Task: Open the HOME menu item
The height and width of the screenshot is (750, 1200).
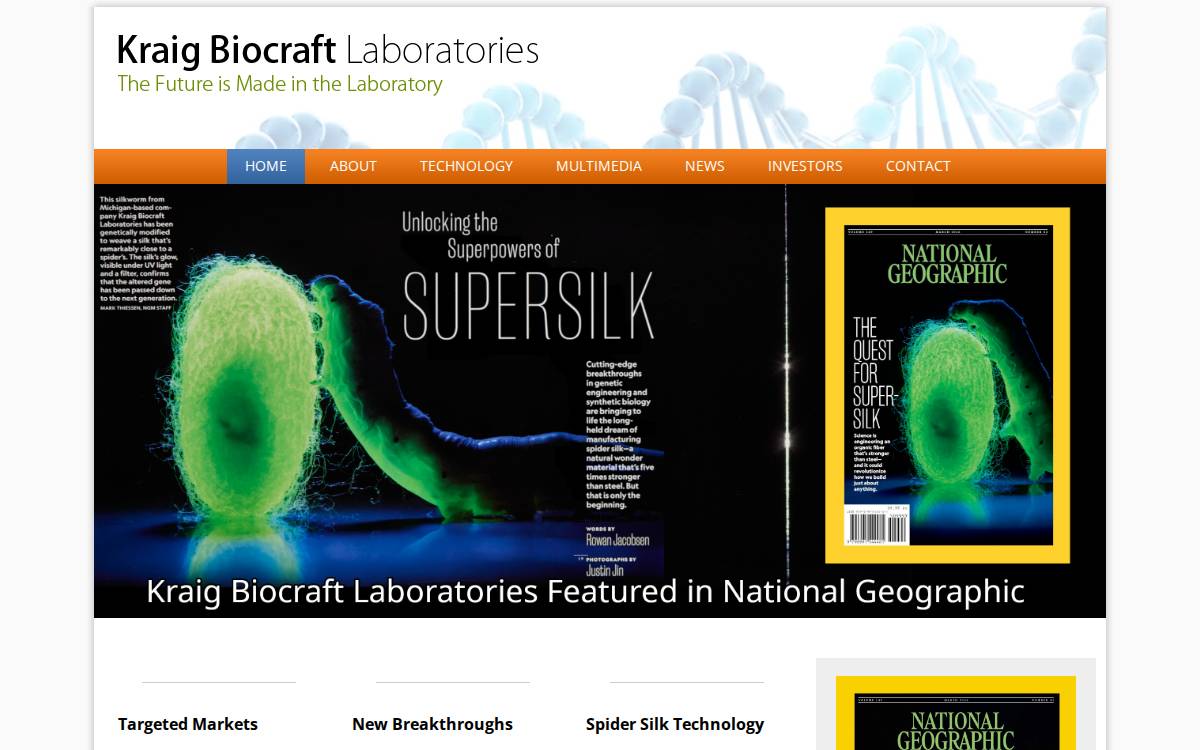Action: pos(266,166)
